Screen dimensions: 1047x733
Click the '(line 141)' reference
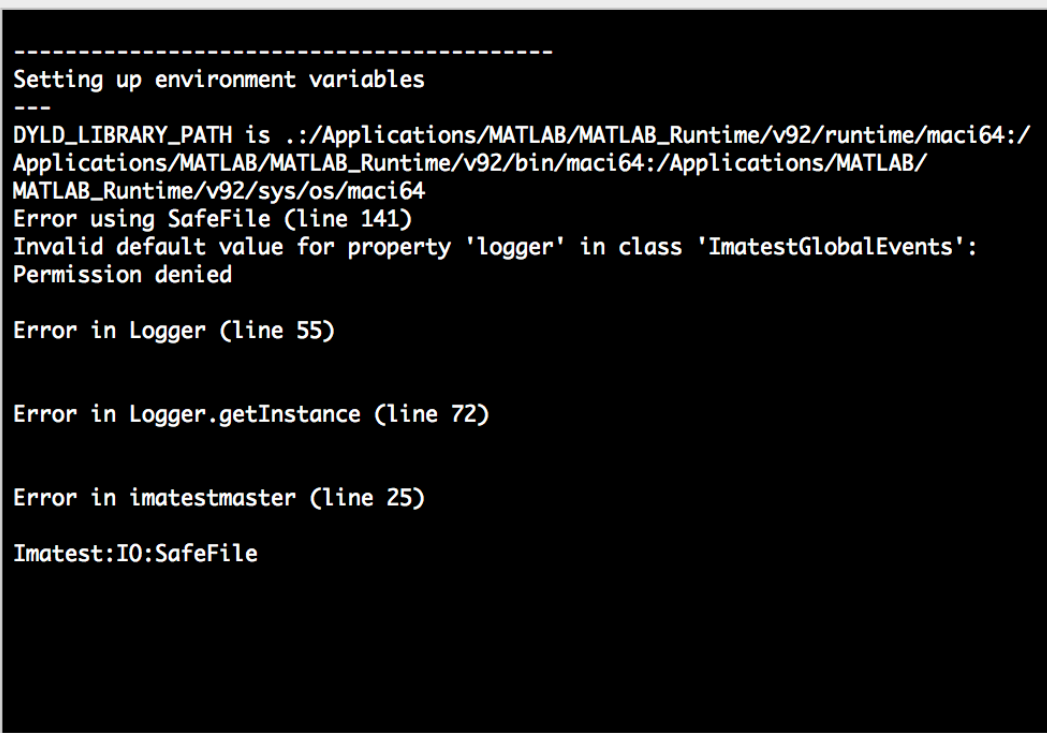pos(347,219)
